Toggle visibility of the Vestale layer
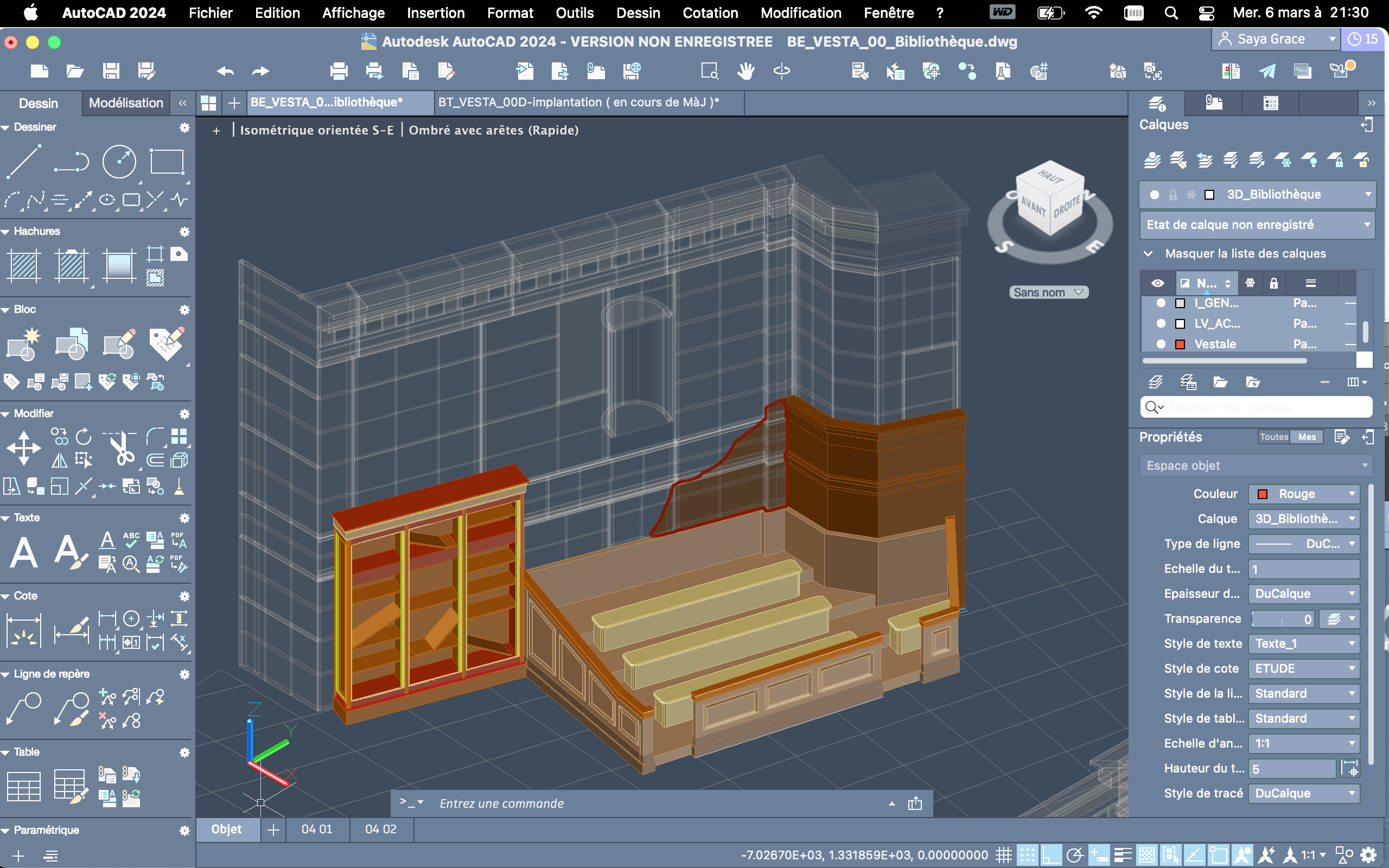 pos(1161,344)
